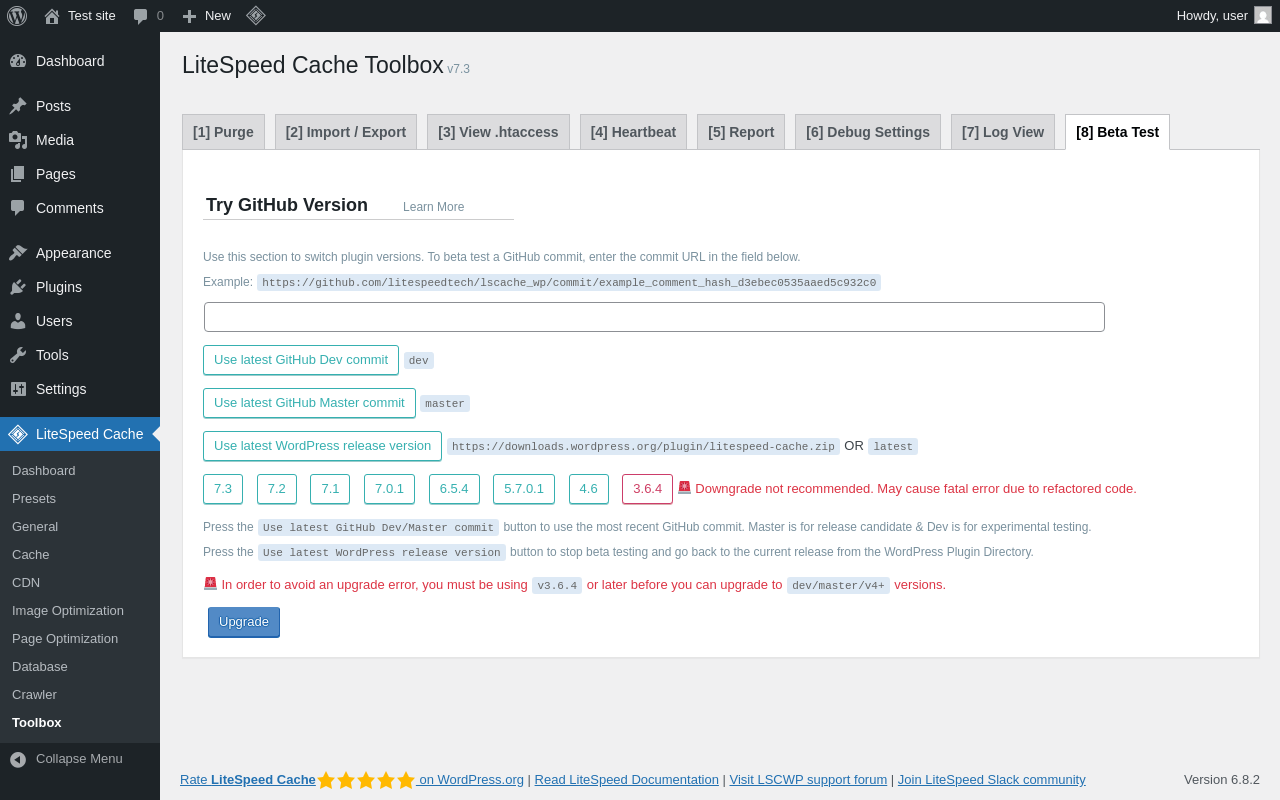Click the comments bubble icon in admin bar
Screen dimensions: 1280x800
click(141, 16)
